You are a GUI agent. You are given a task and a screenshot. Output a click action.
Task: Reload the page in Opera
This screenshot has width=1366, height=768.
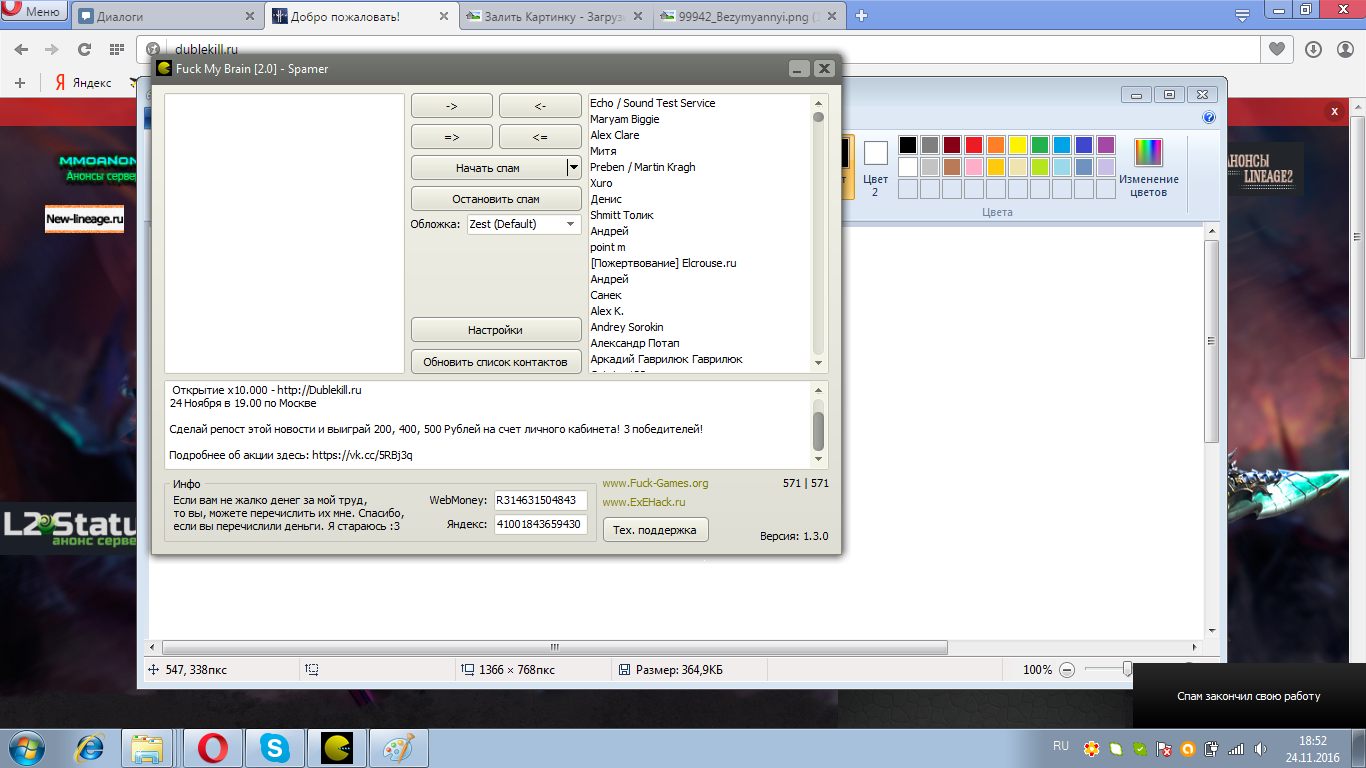[x=84, y=49]
